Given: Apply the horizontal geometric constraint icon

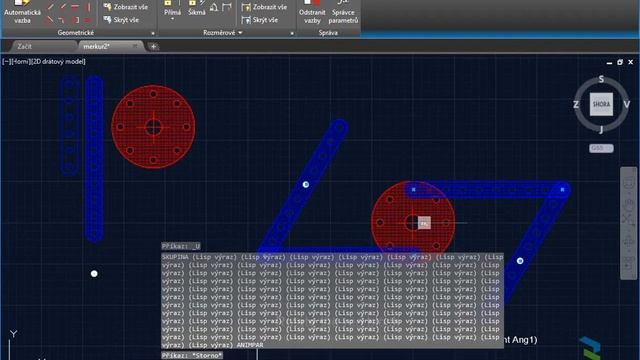Looking at the screenshot, I should pos(75,7).
